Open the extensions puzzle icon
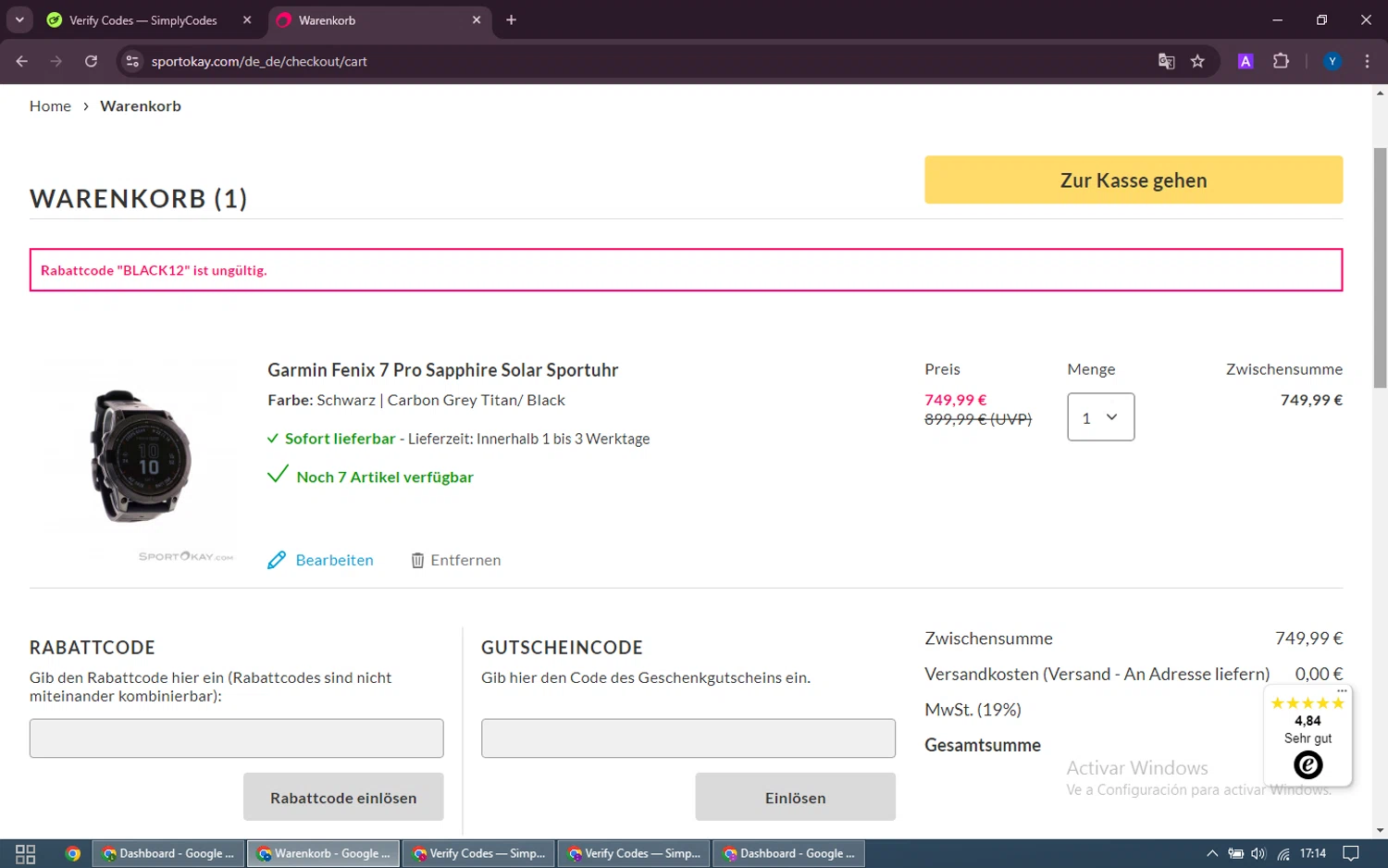This screenshot has width=1388, height=868. coord(1281,61)
